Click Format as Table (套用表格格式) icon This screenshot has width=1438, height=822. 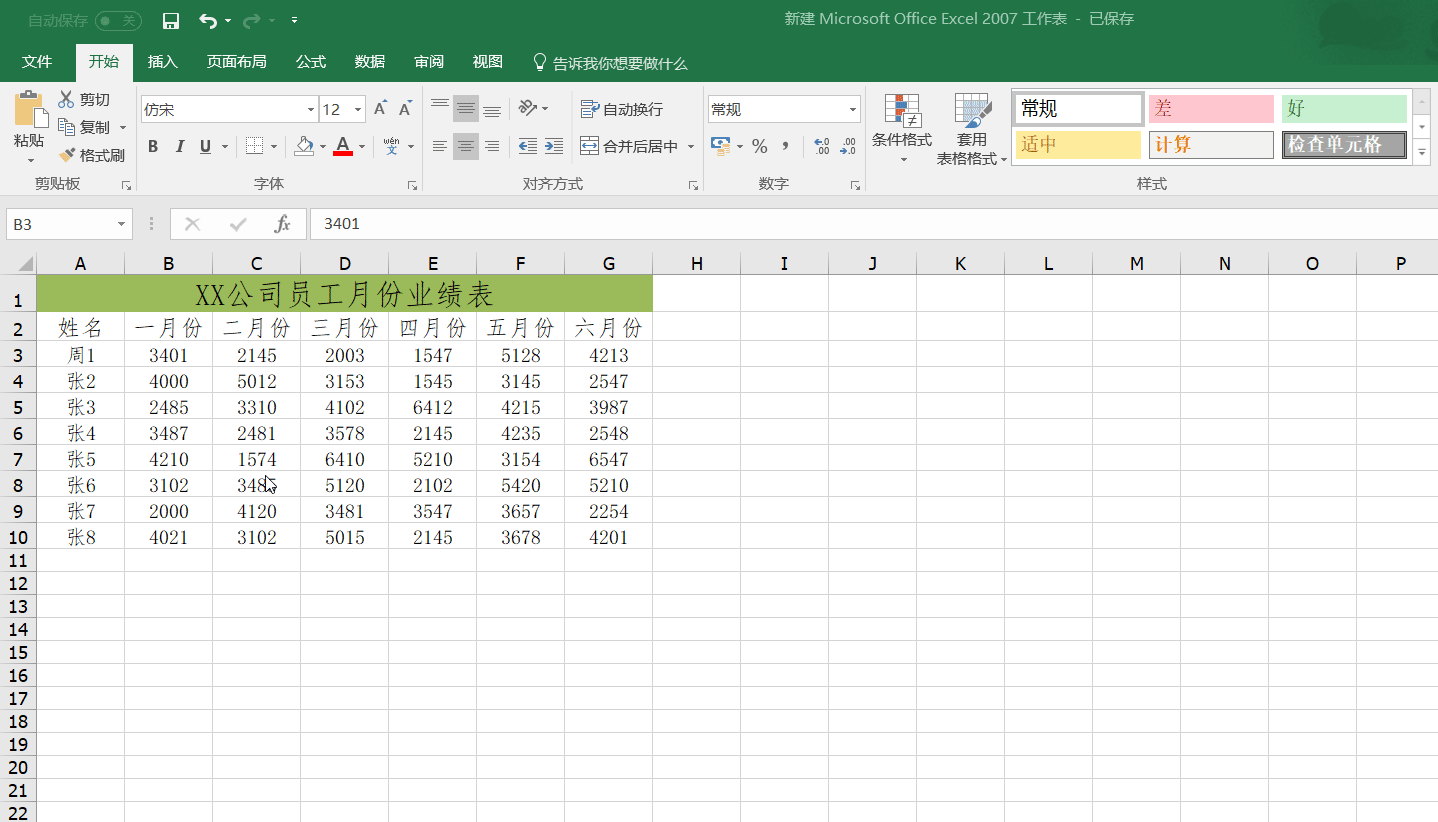(972, 110)
